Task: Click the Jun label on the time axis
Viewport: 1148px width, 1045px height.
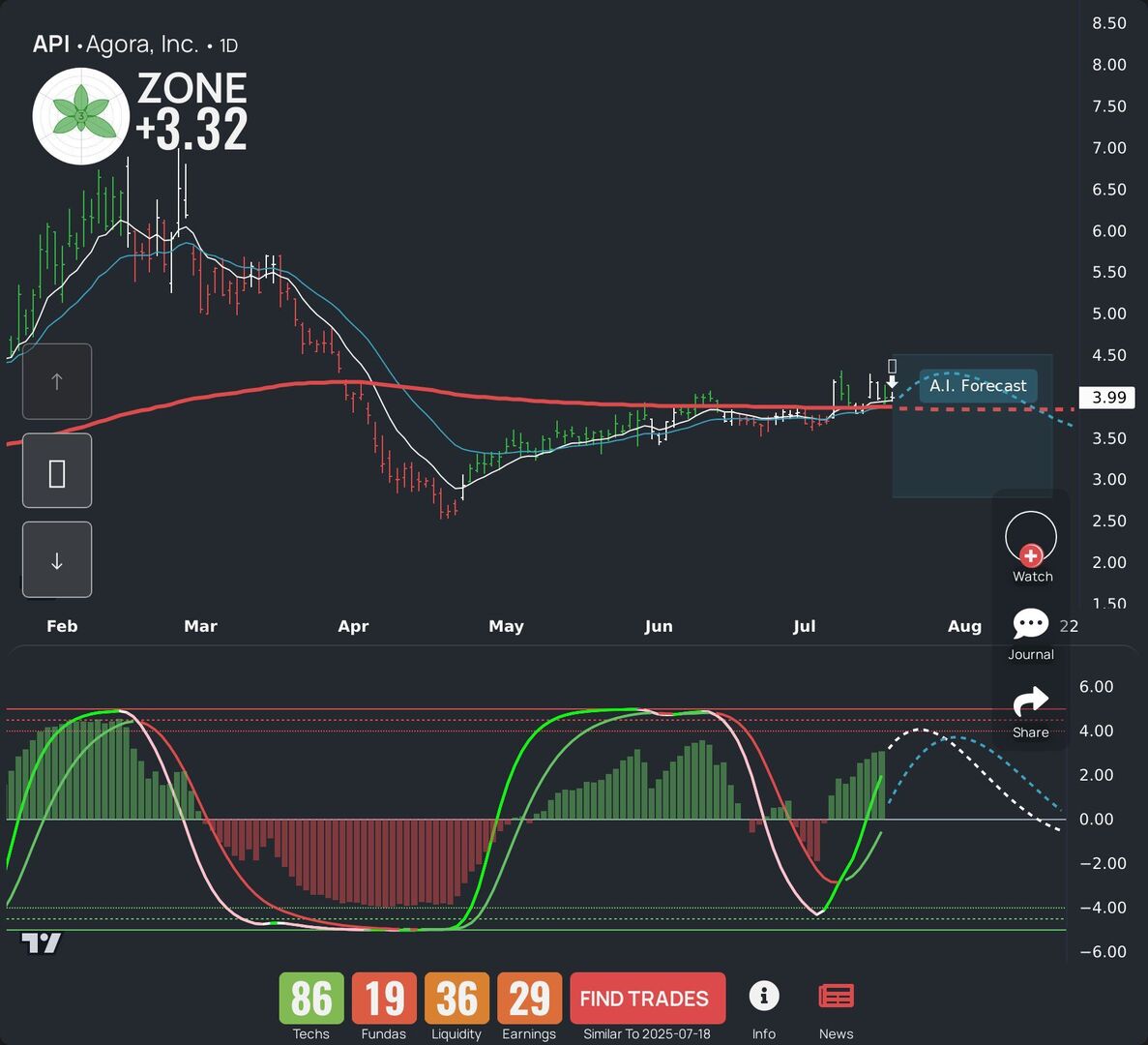Action: click(x=659, y=626)
